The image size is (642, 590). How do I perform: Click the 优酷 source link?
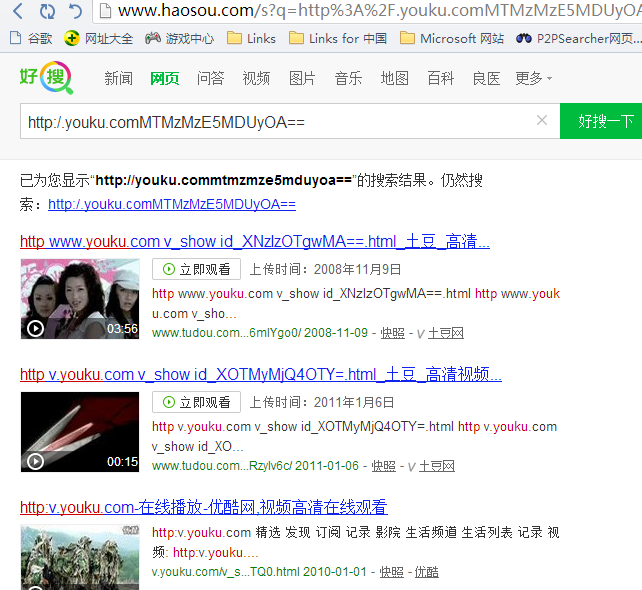click(x=427, y=572)
